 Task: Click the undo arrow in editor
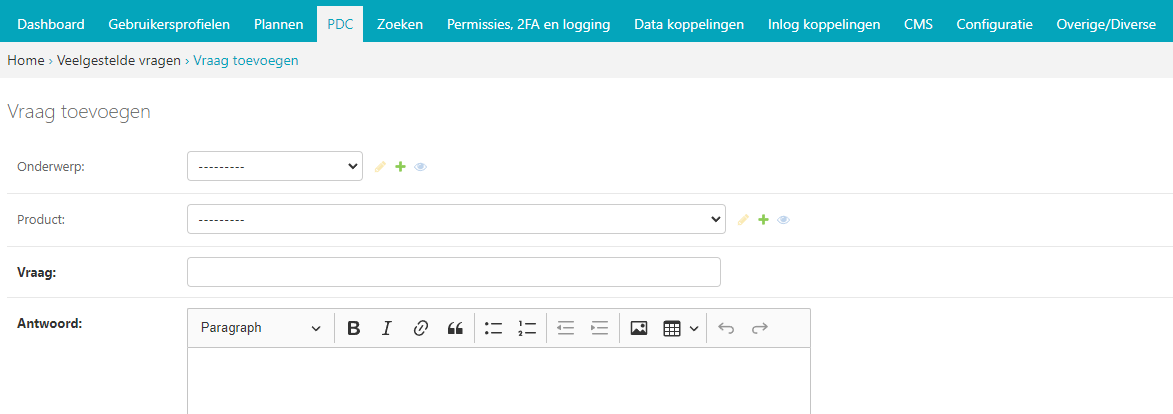coord(726,328)
